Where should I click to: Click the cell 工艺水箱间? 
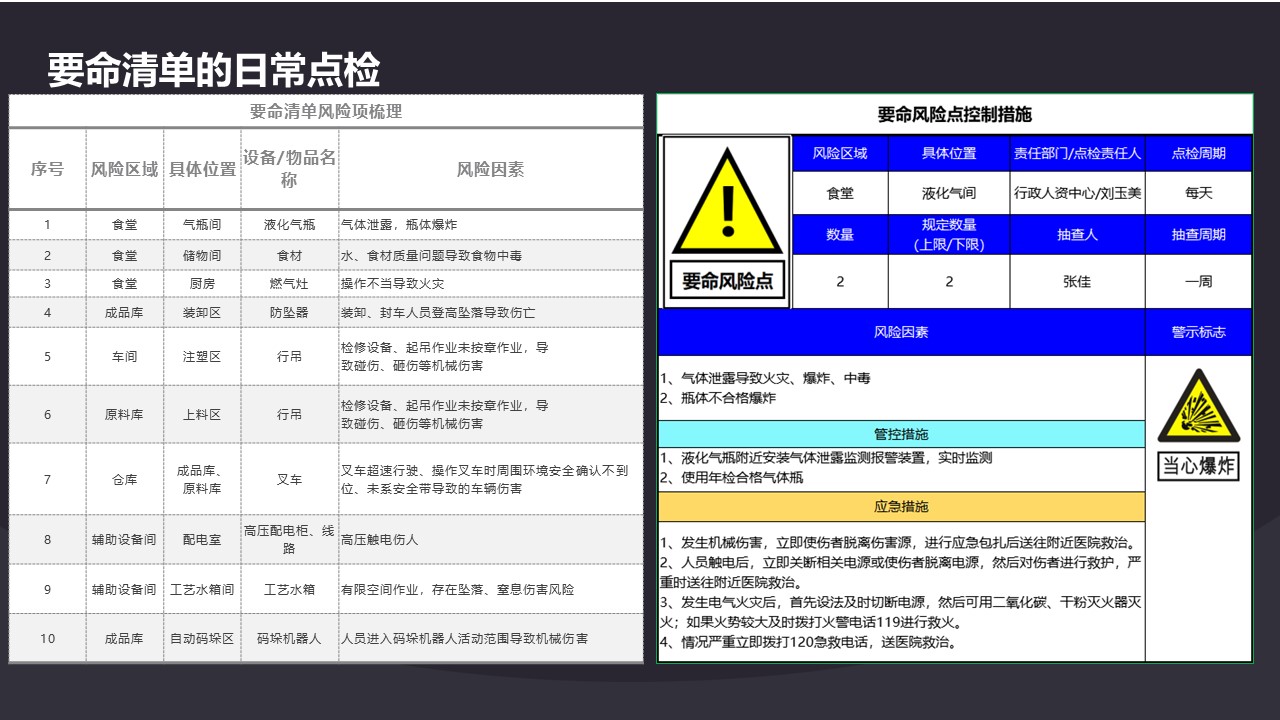[202, 590]
